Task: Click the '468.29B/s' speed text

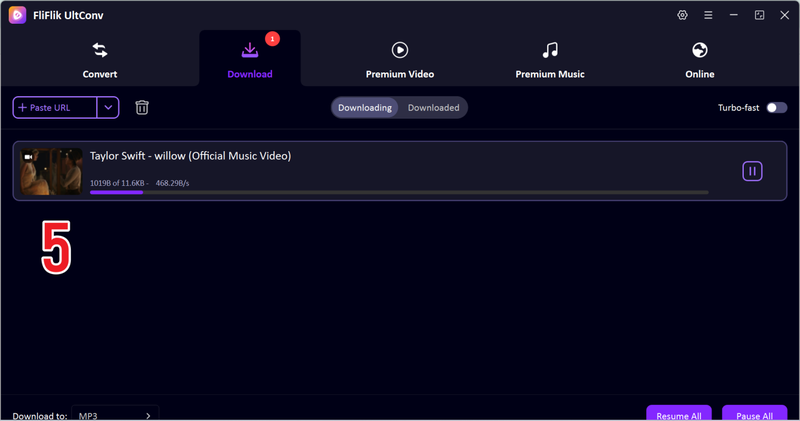Action: [x=172, y=183]
